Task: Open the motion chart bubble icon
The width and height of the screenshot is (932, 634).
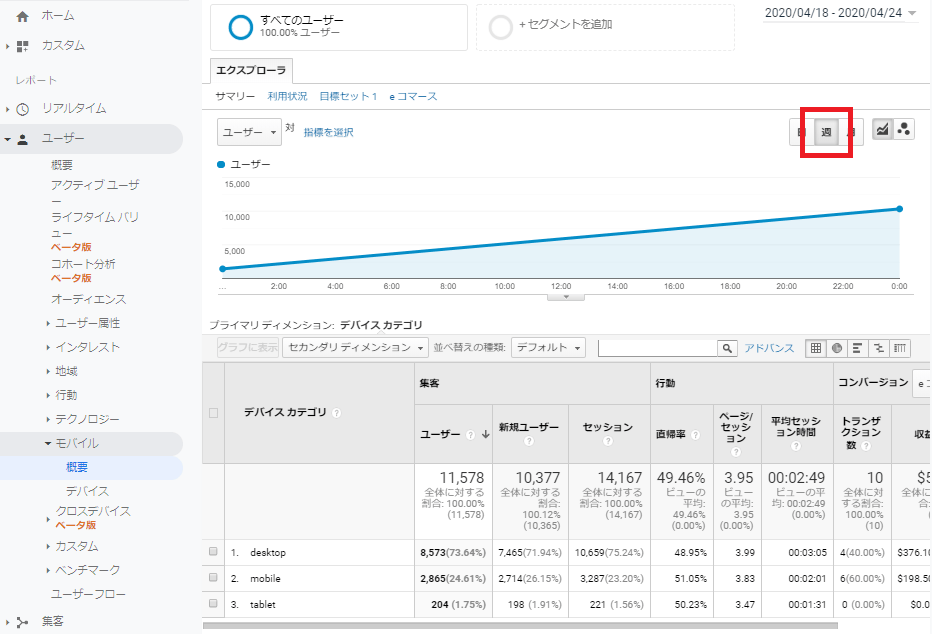Action: click(903, 130)
